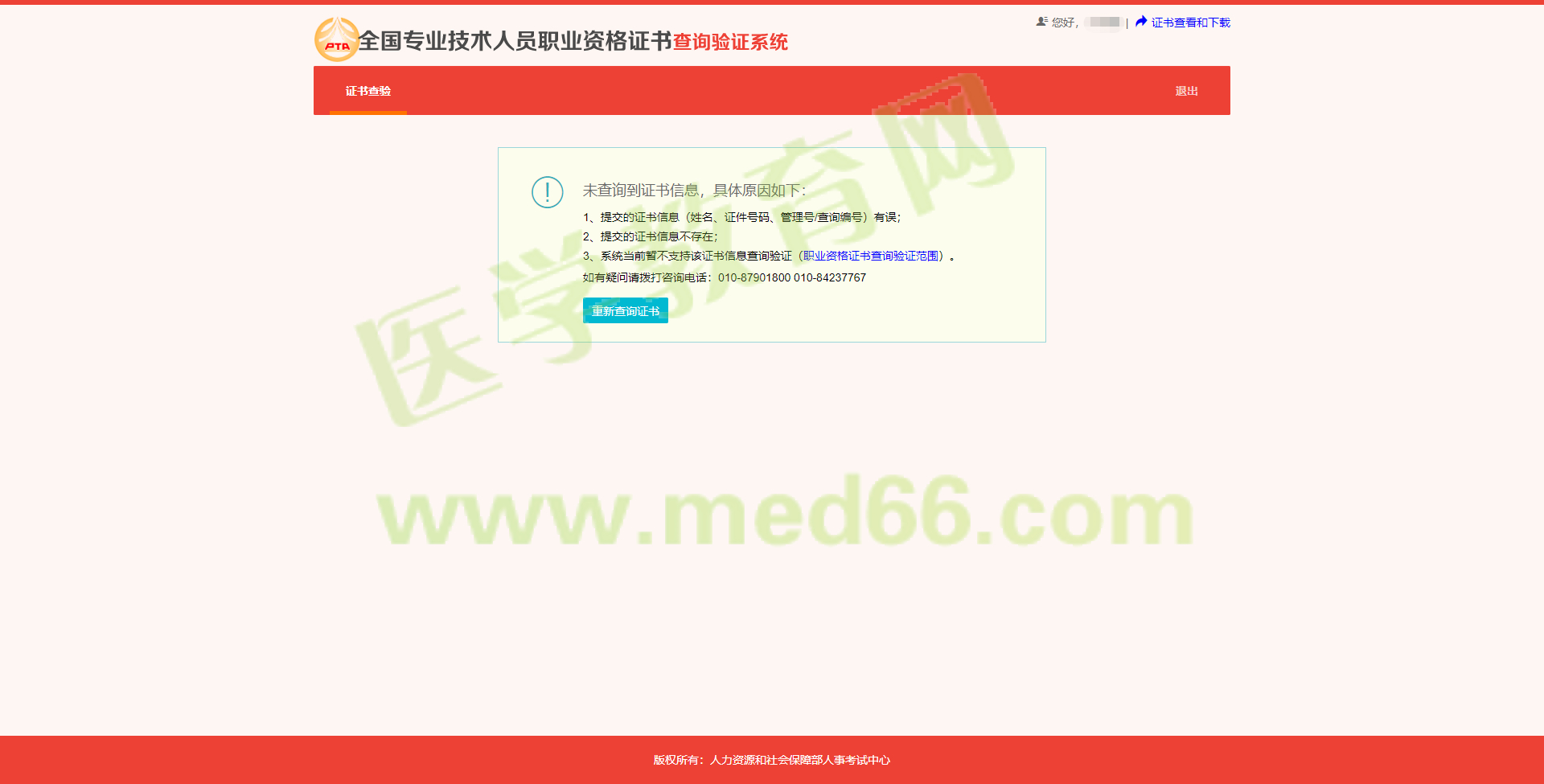Click the person silhouette icon in top bar
1544x784 pixels.
[1041, 22]
